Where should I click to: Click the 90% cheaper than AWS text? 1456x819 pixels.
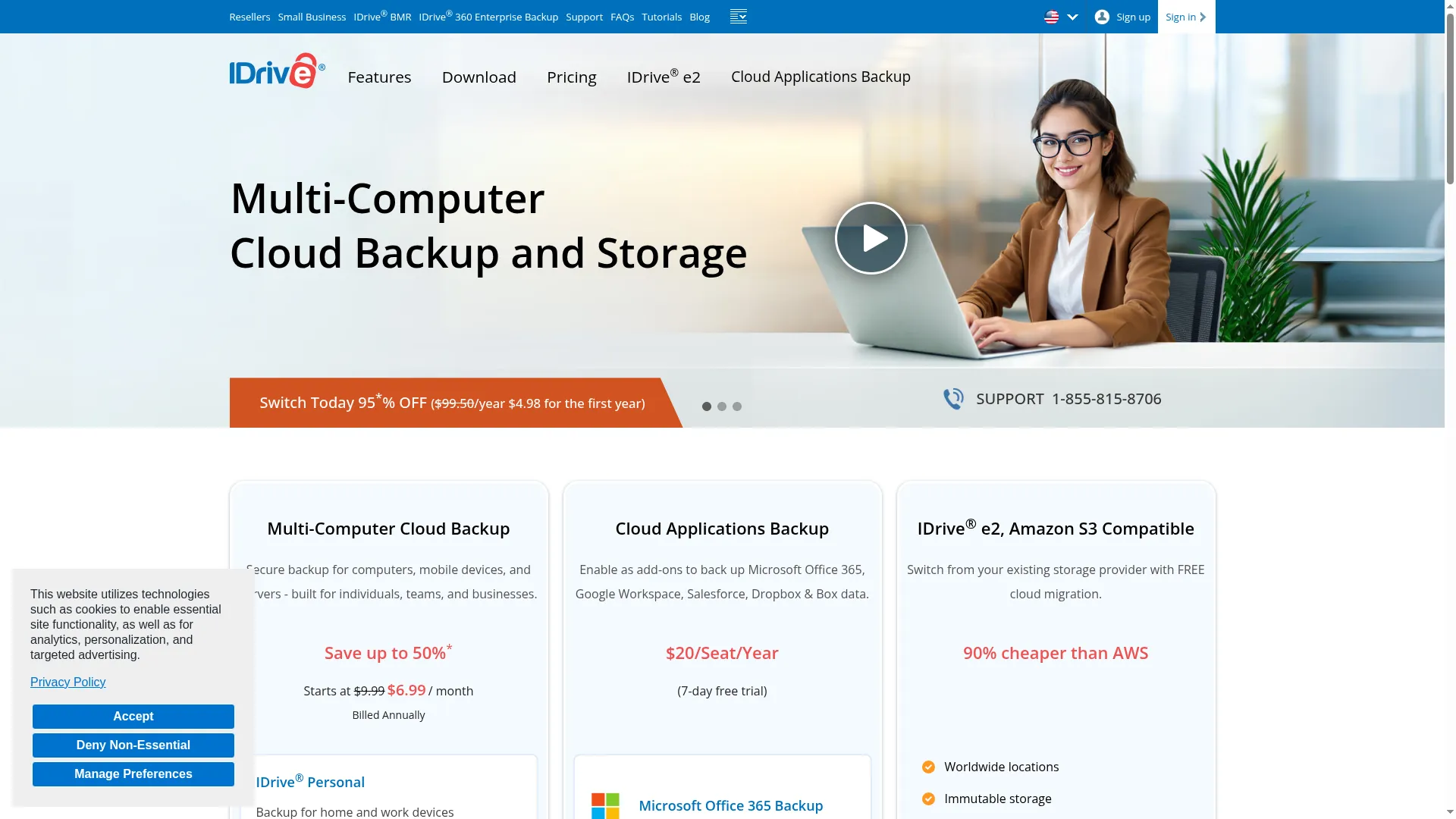[x=1056, y=653]
